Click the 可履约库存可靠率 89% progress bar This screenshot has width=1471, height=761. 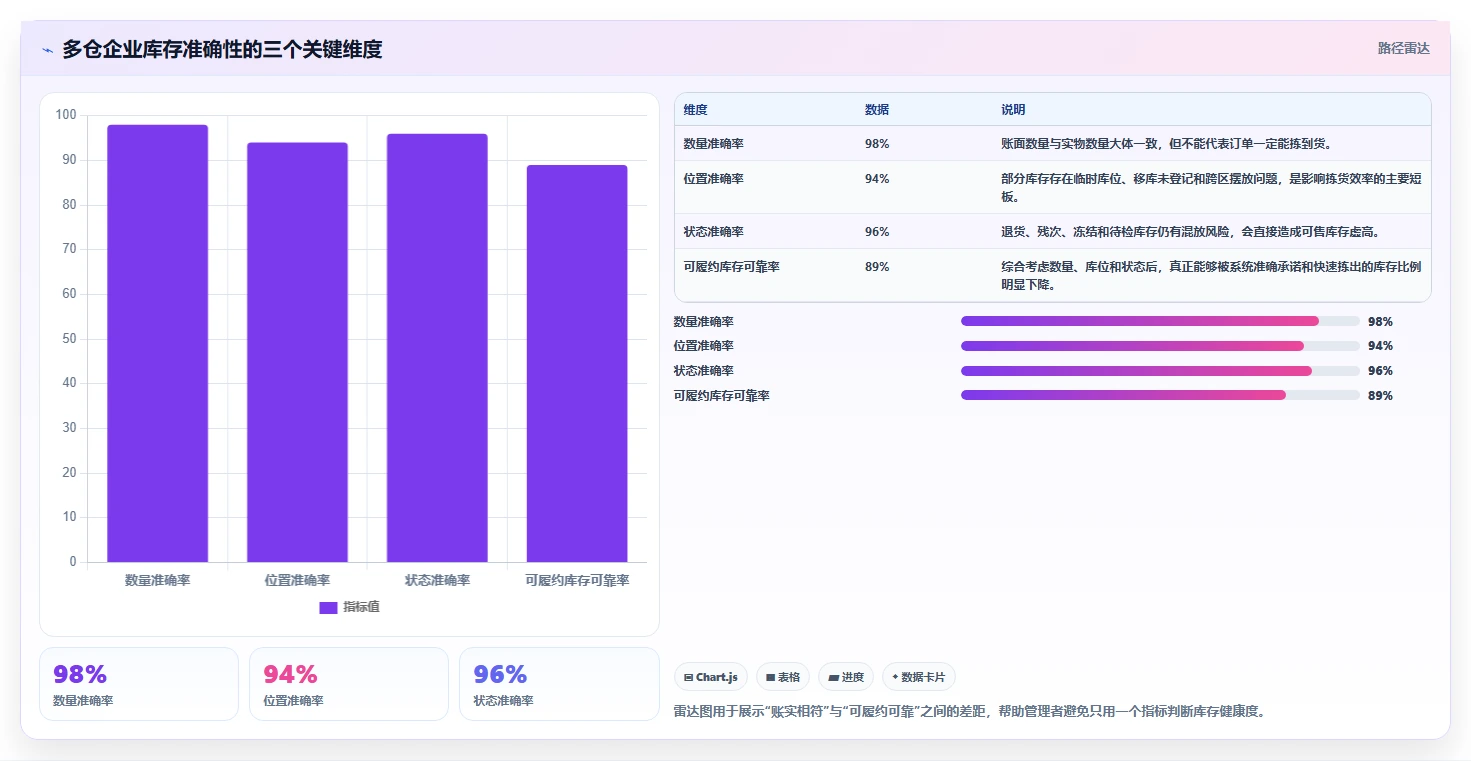click(1160, 395)
